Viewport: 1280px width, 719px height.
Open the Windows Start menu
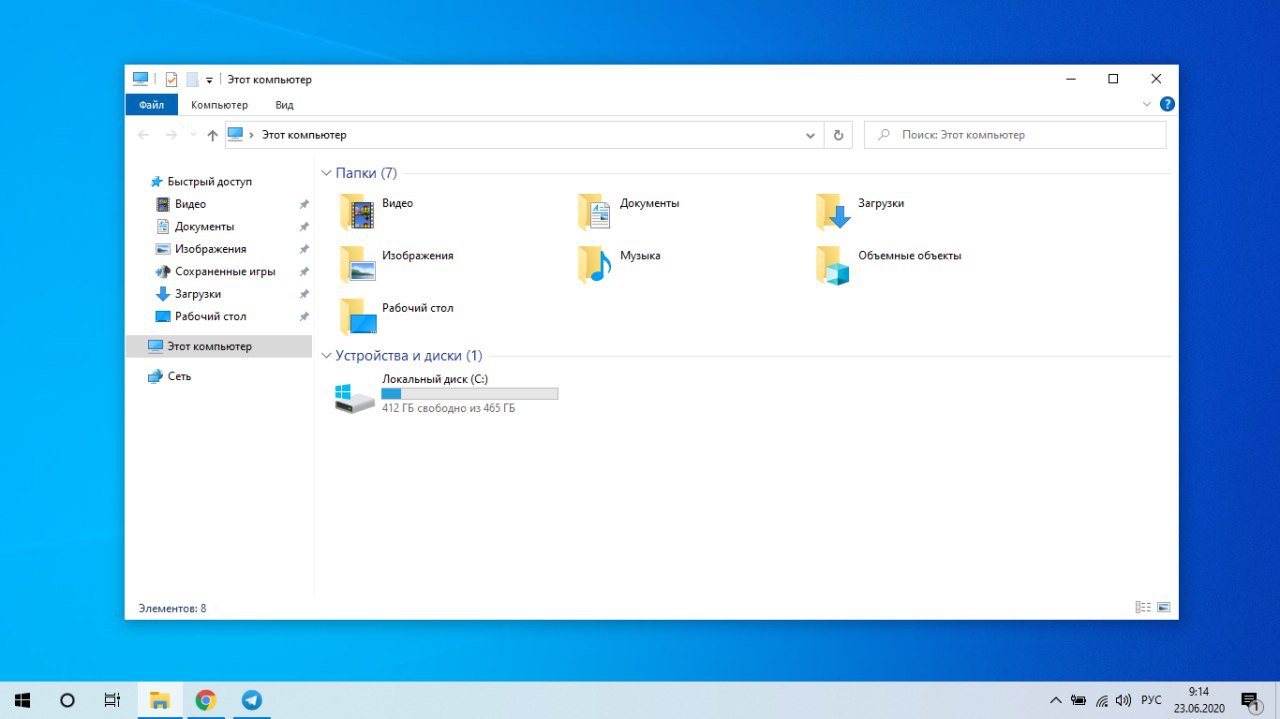click(22, 700)
